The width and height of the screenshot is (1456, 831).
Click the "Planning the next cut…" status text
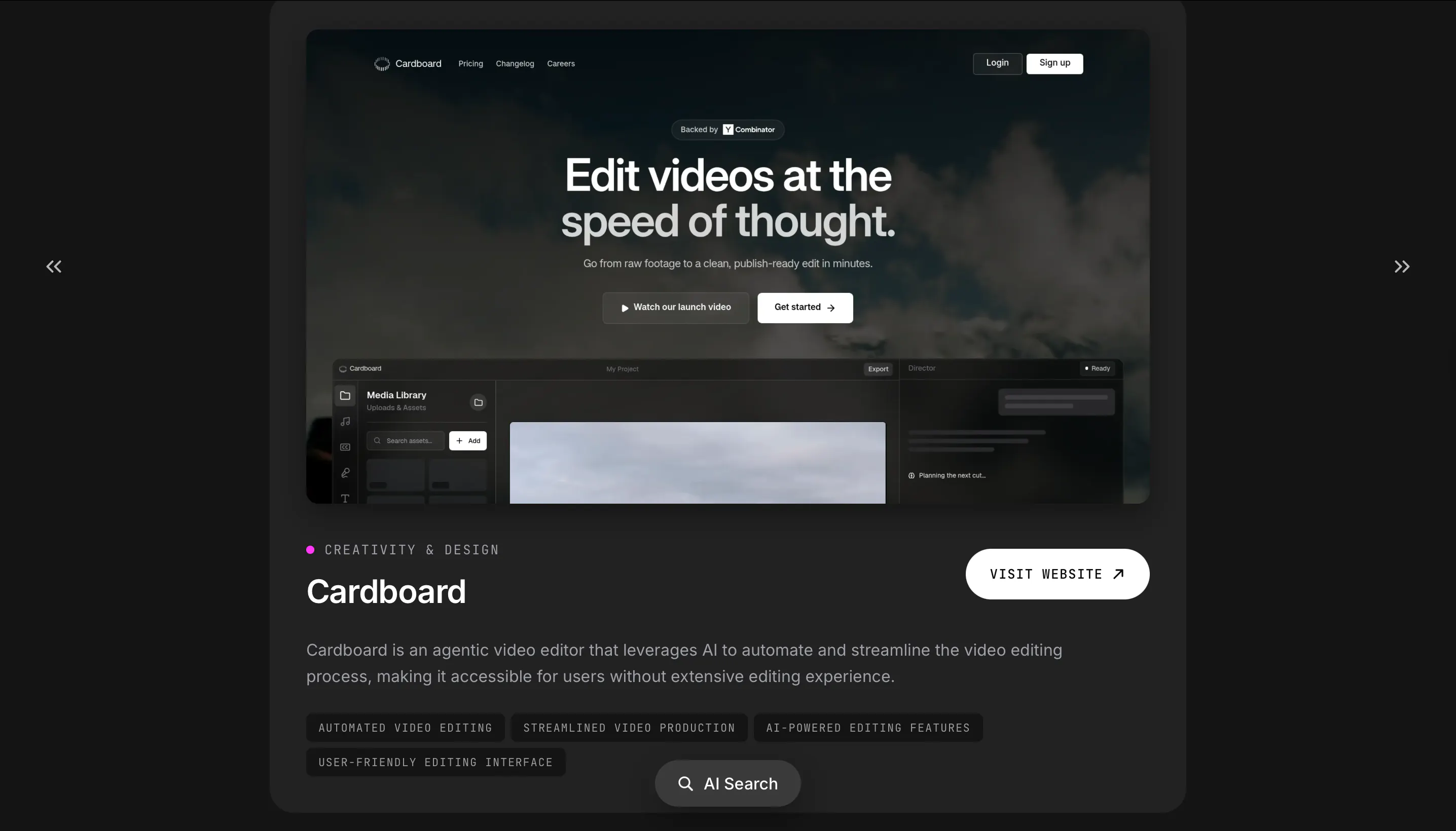952,475
